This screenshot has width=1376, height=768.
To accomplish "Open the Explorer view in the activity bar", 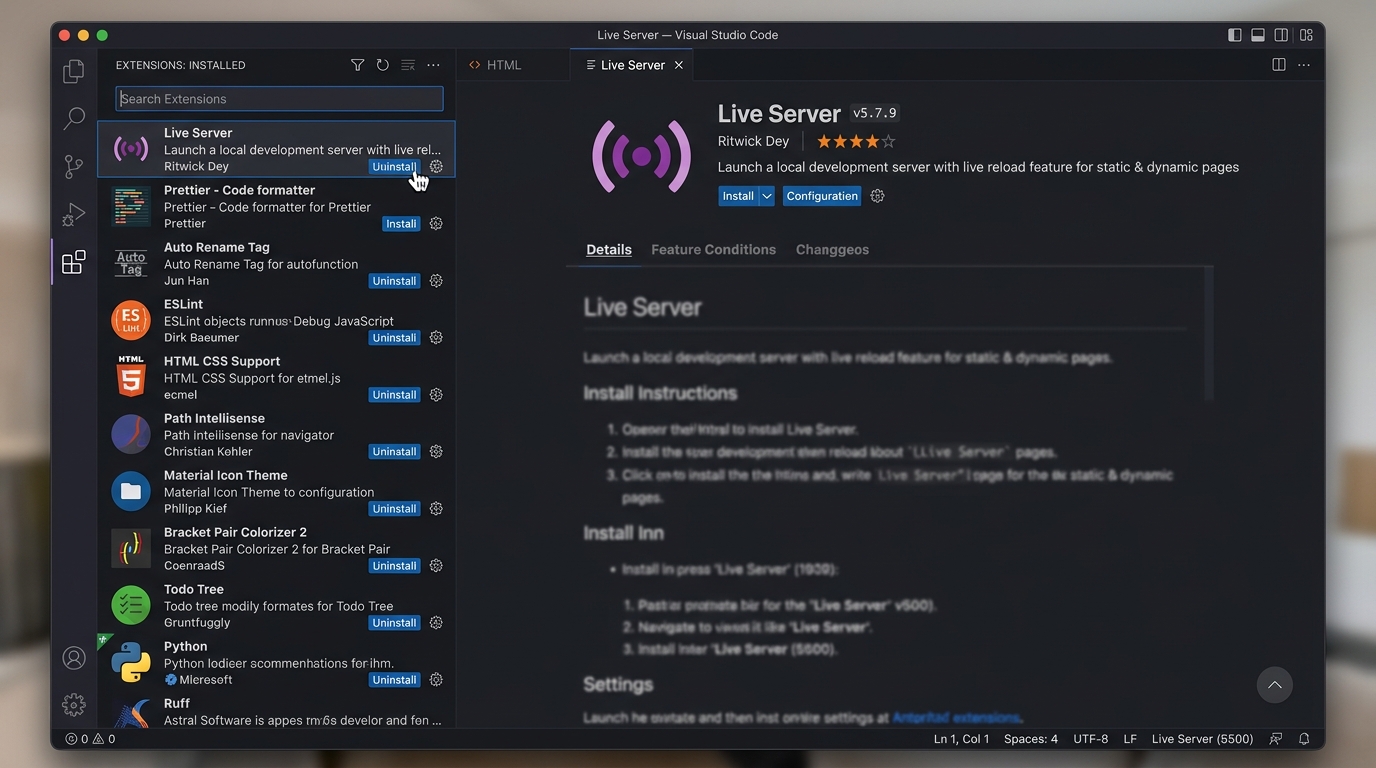I will (x=74, y=71).
